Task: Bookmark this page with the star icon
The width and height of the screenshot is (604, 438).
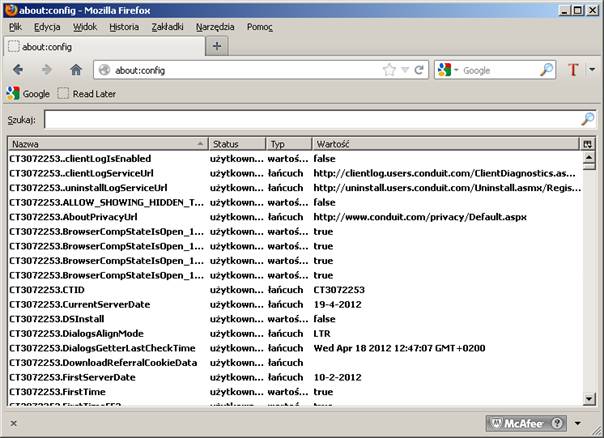Action: coord(389,70)
